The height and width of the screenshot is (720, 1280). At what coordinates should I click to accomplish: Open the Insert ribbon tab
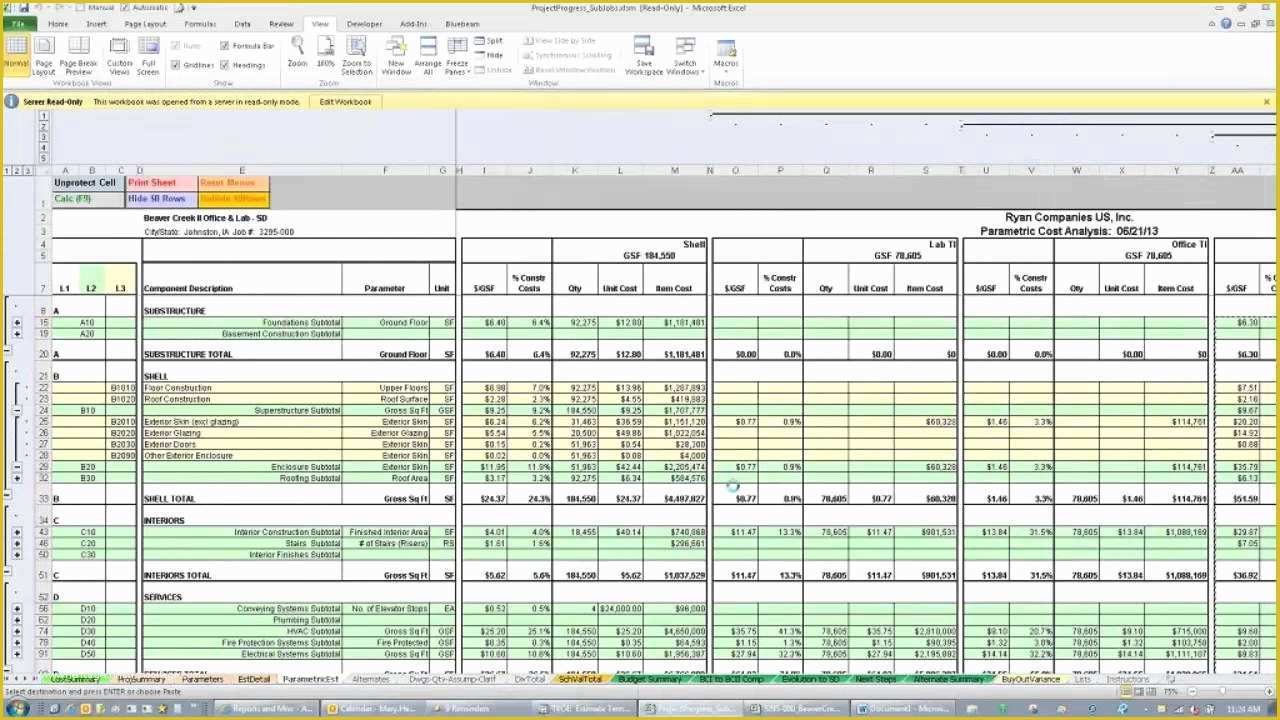(96, 23)
